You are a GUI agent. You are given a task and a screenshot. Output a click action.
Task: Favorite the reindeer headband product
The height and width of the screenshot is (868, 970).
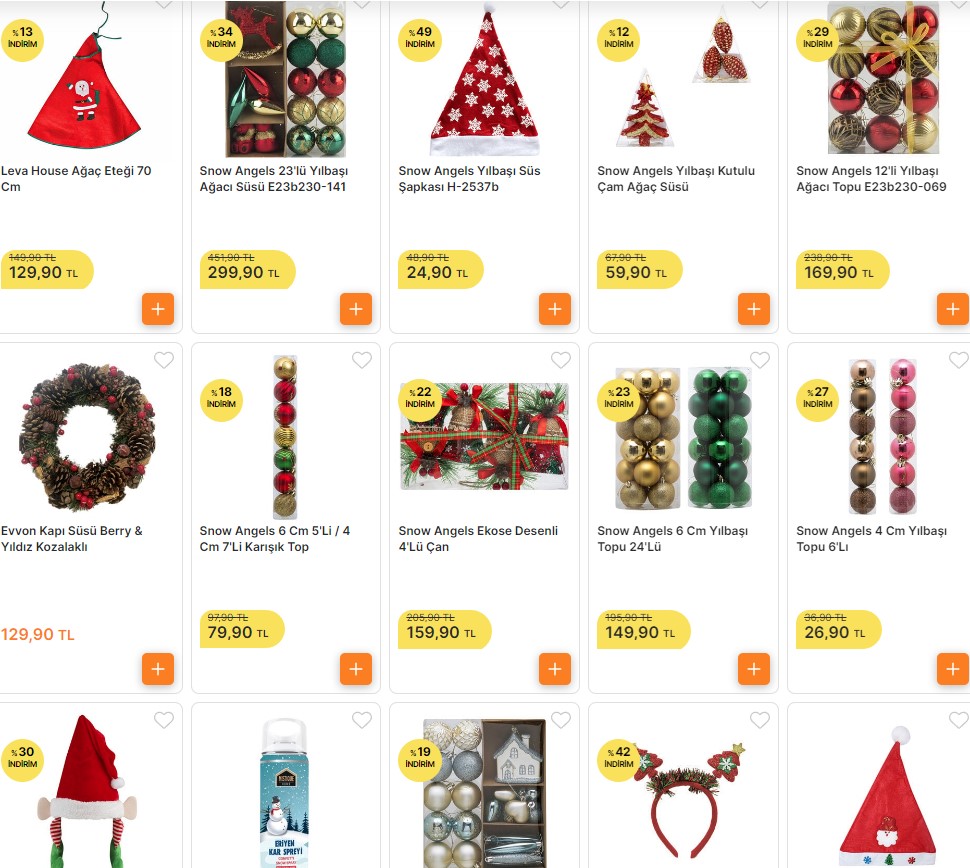click(x=760, y=720)
